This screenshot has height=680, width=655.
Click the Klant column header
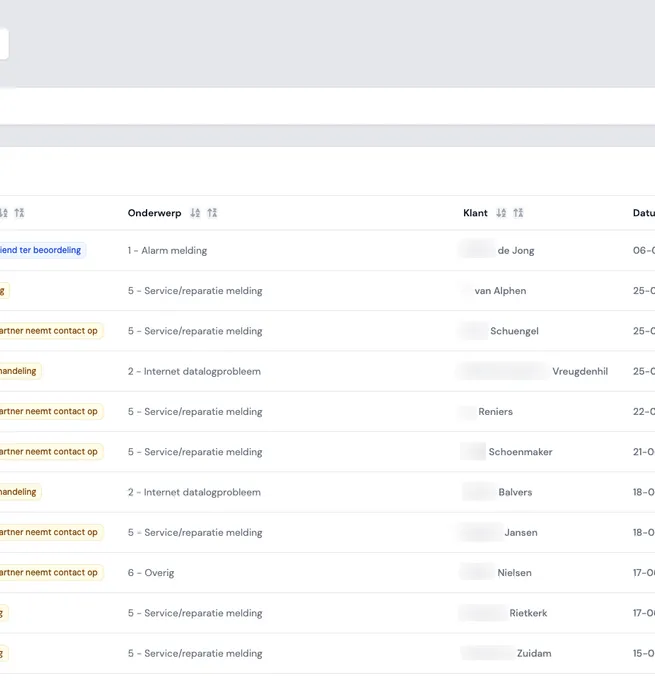coord(475,213)
